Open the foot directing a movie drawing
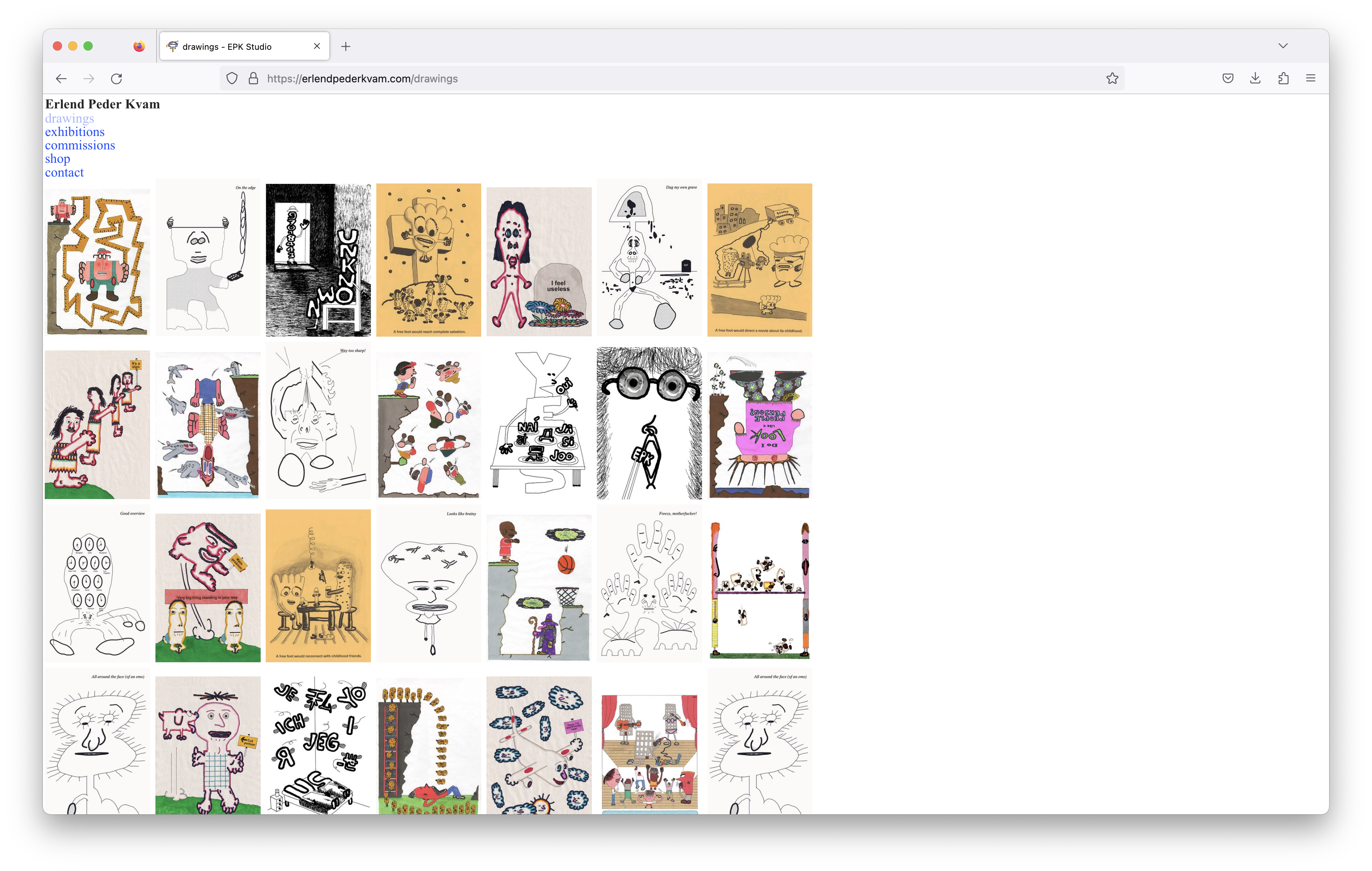This screenshot has height=871, width=1372. tap(760, 260)
